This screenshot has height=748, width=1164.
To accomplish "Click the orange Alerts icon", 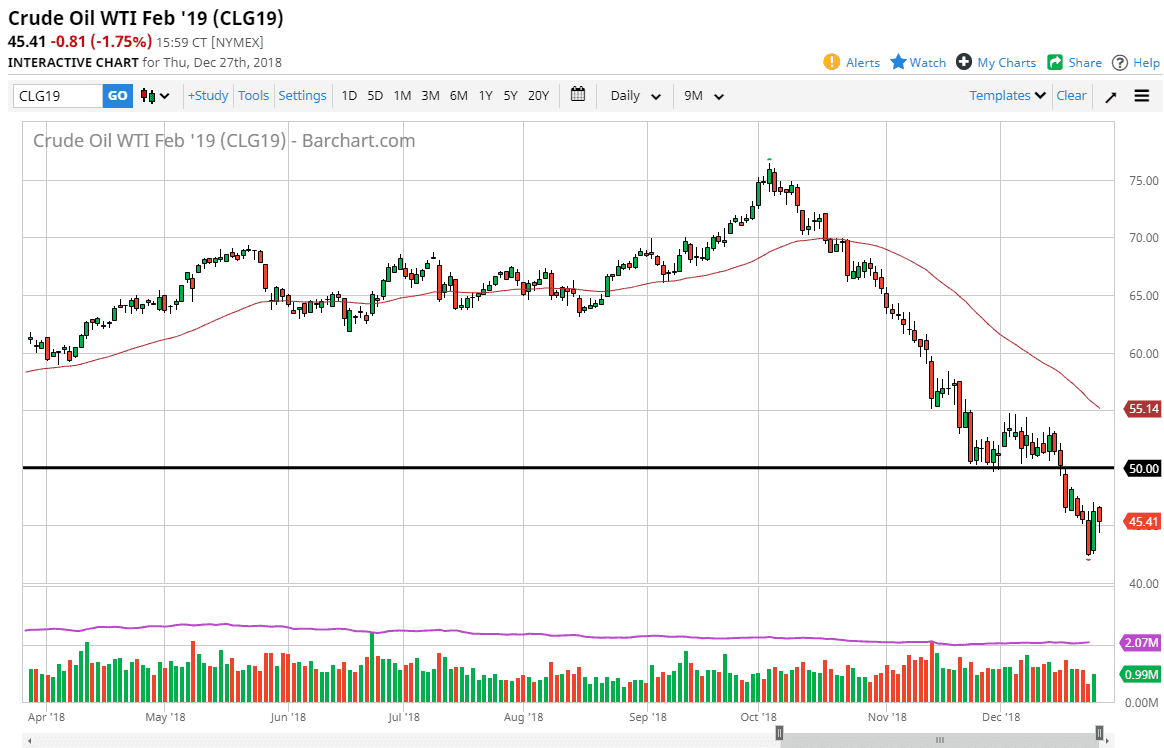I will pos(831,62).
